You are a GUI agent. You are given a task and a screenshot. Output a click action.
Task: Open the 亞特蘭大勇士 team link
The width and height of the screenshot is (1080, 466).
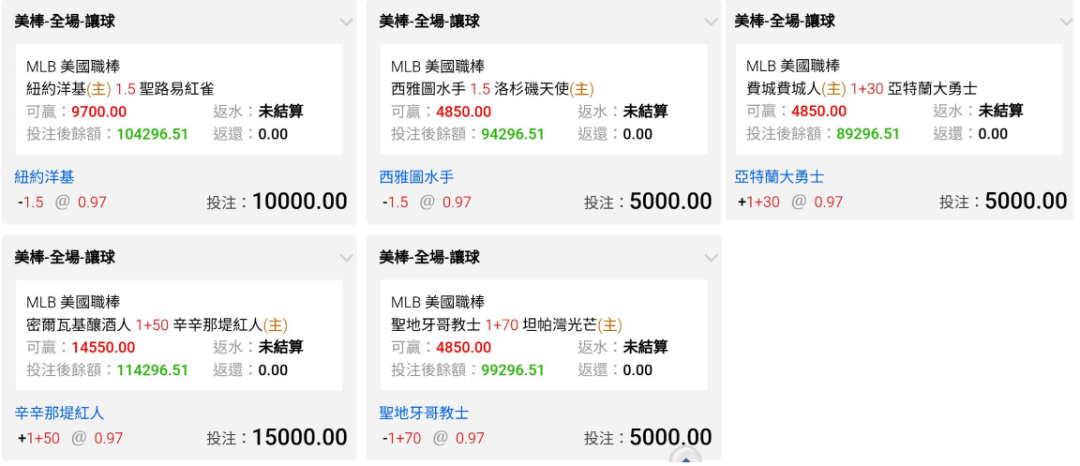click(x=779, y=178)
